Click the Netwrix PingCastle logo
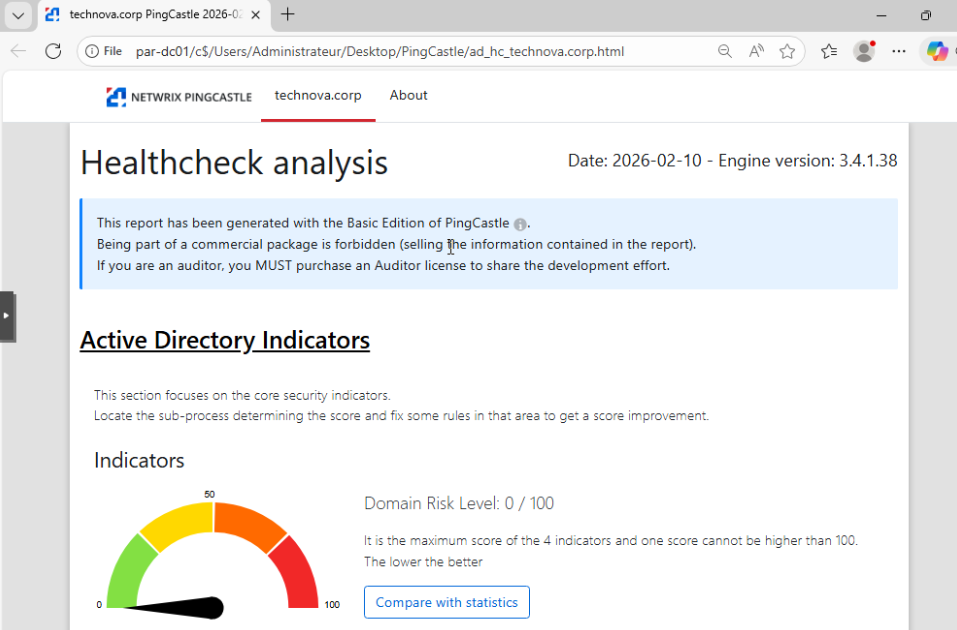Image resolution: width=957 pixels, height=630 pixels. pos(178,96)
